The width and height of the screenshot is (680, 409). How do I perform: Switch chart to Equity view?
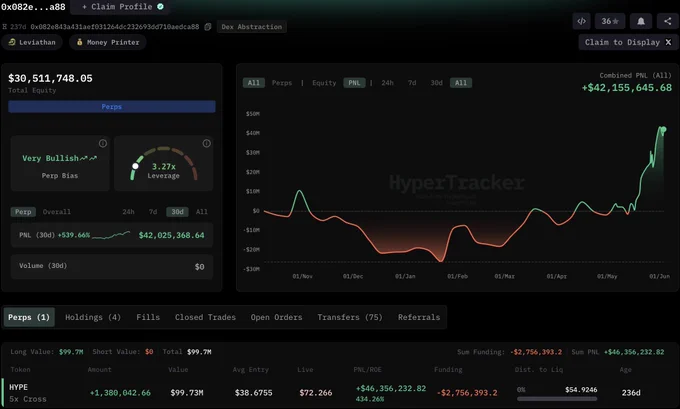point(324,83)
